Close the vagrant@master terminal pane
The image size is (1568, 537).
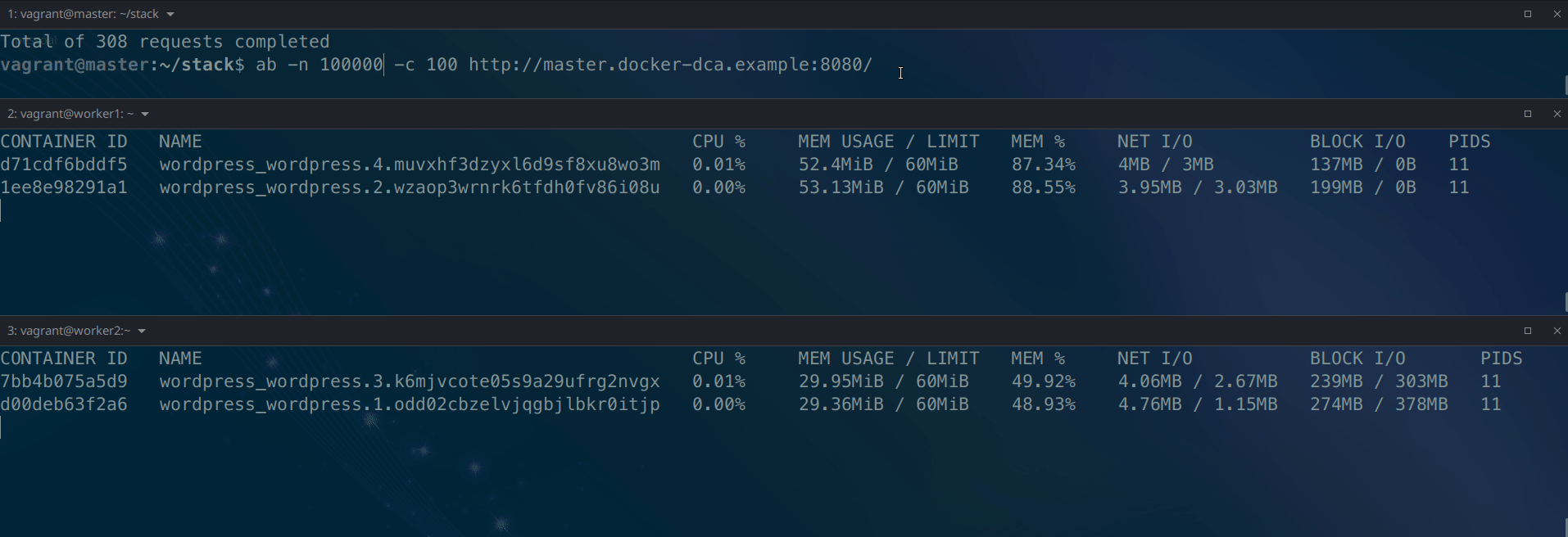(1557, 14)
